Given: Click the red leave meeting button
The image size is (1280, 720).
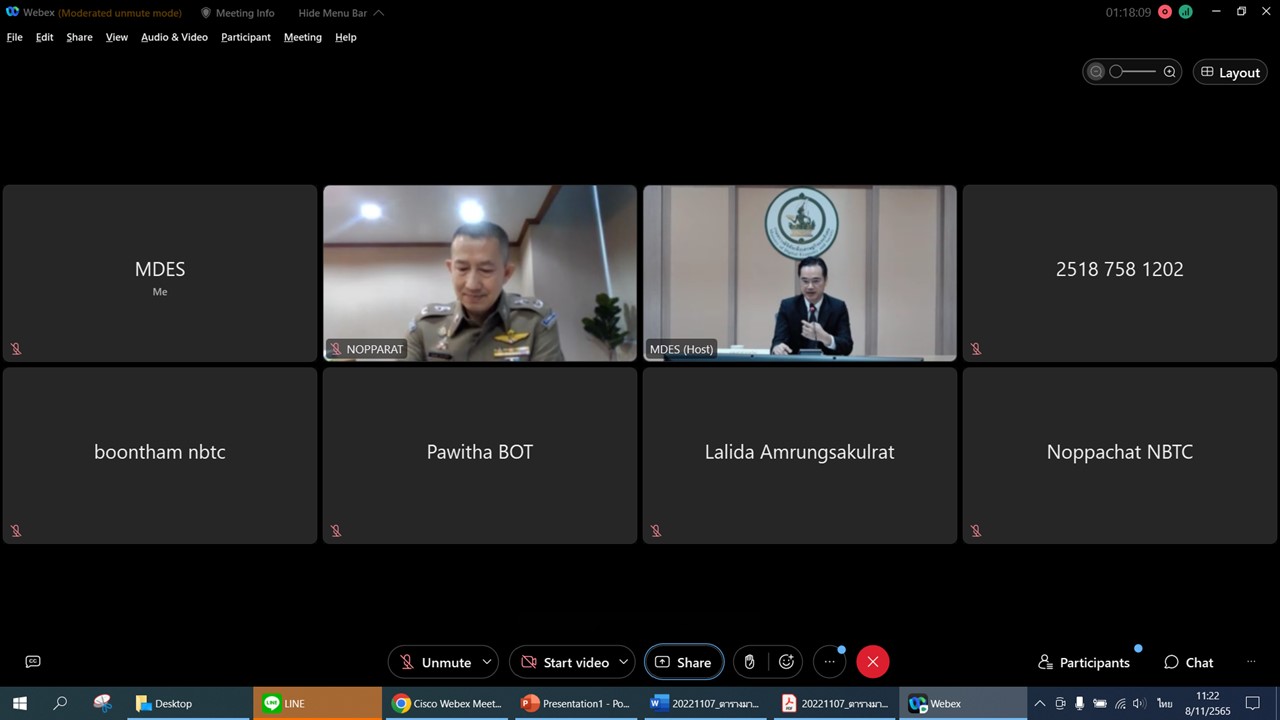Looking at the screenshot, I should coord(872,662).
